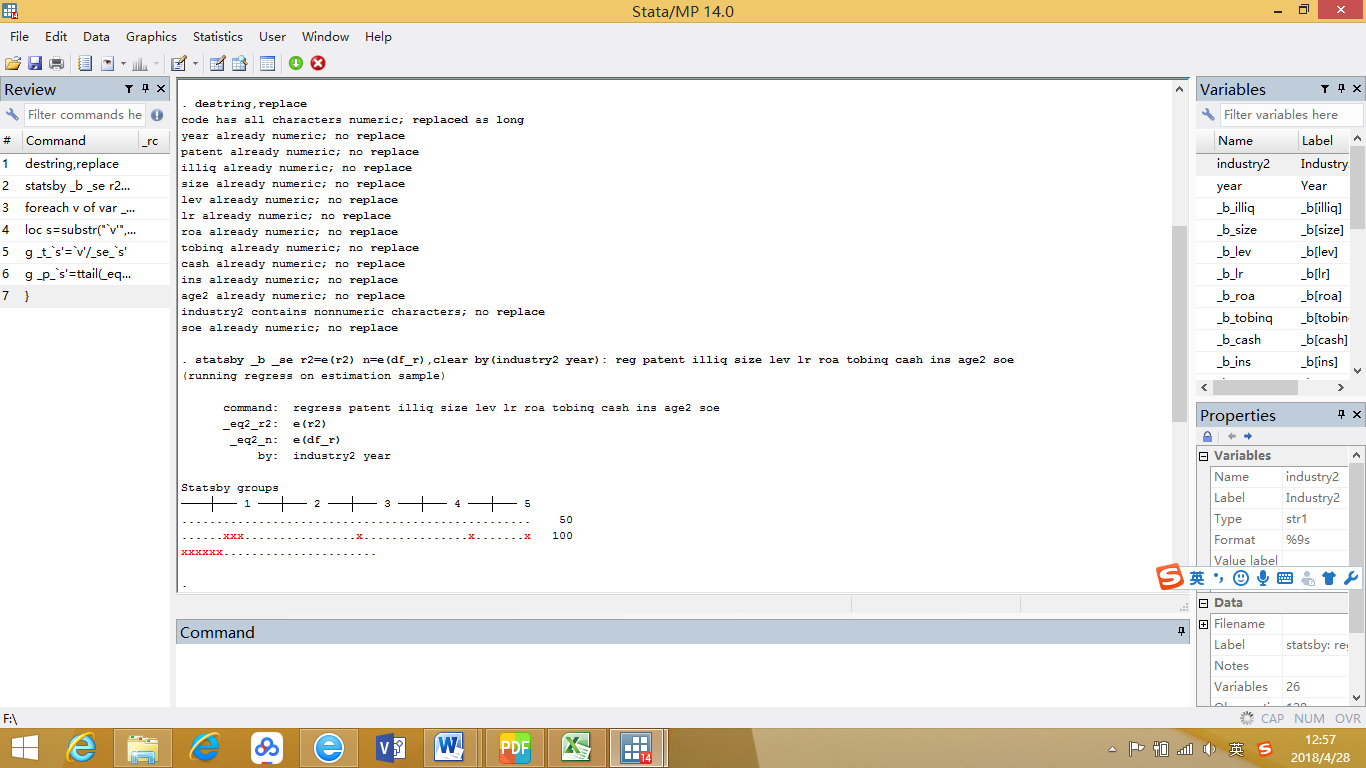Click the Variables panel filter funnel icon
Image resolution: width=1366 pixels, height=768 pixels.
click(1325, 89)
